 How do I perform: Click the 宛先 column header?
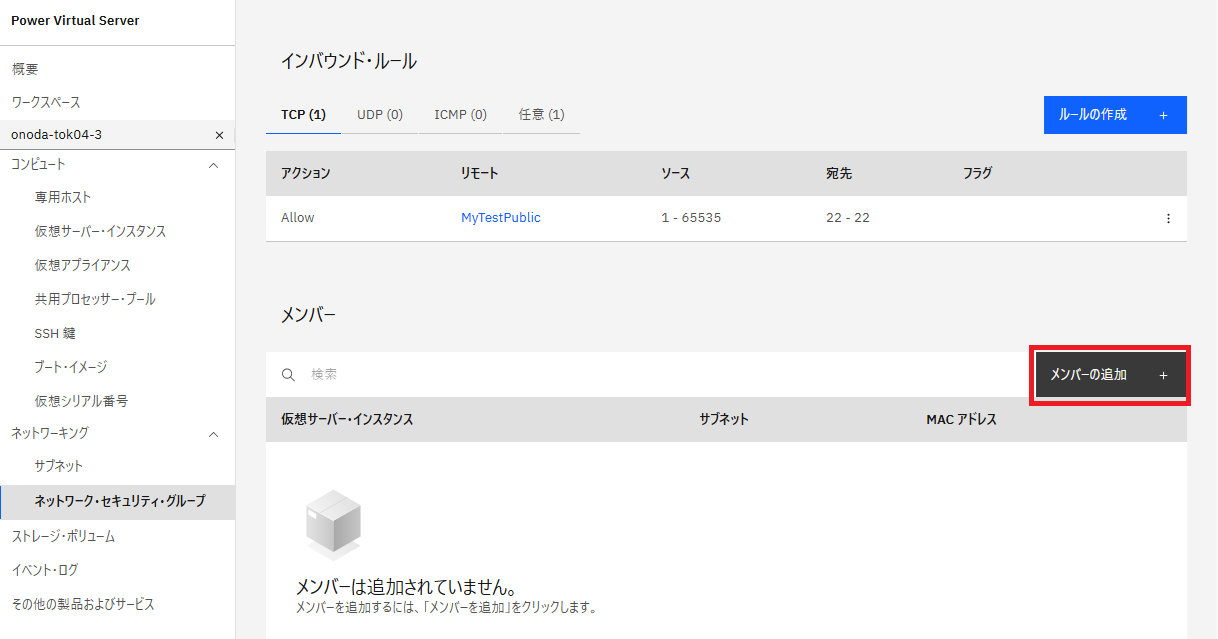pos(839,173)
